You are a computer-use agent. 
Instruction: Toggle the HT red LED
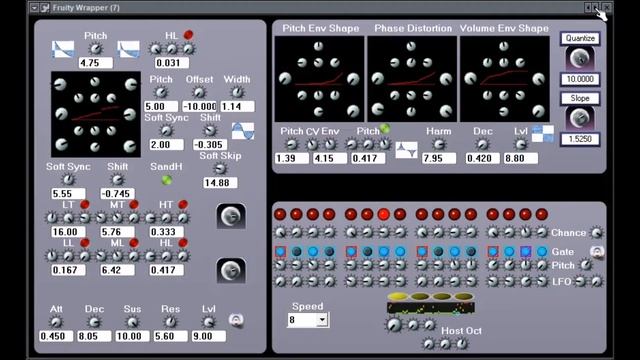[x=183, y=204]
